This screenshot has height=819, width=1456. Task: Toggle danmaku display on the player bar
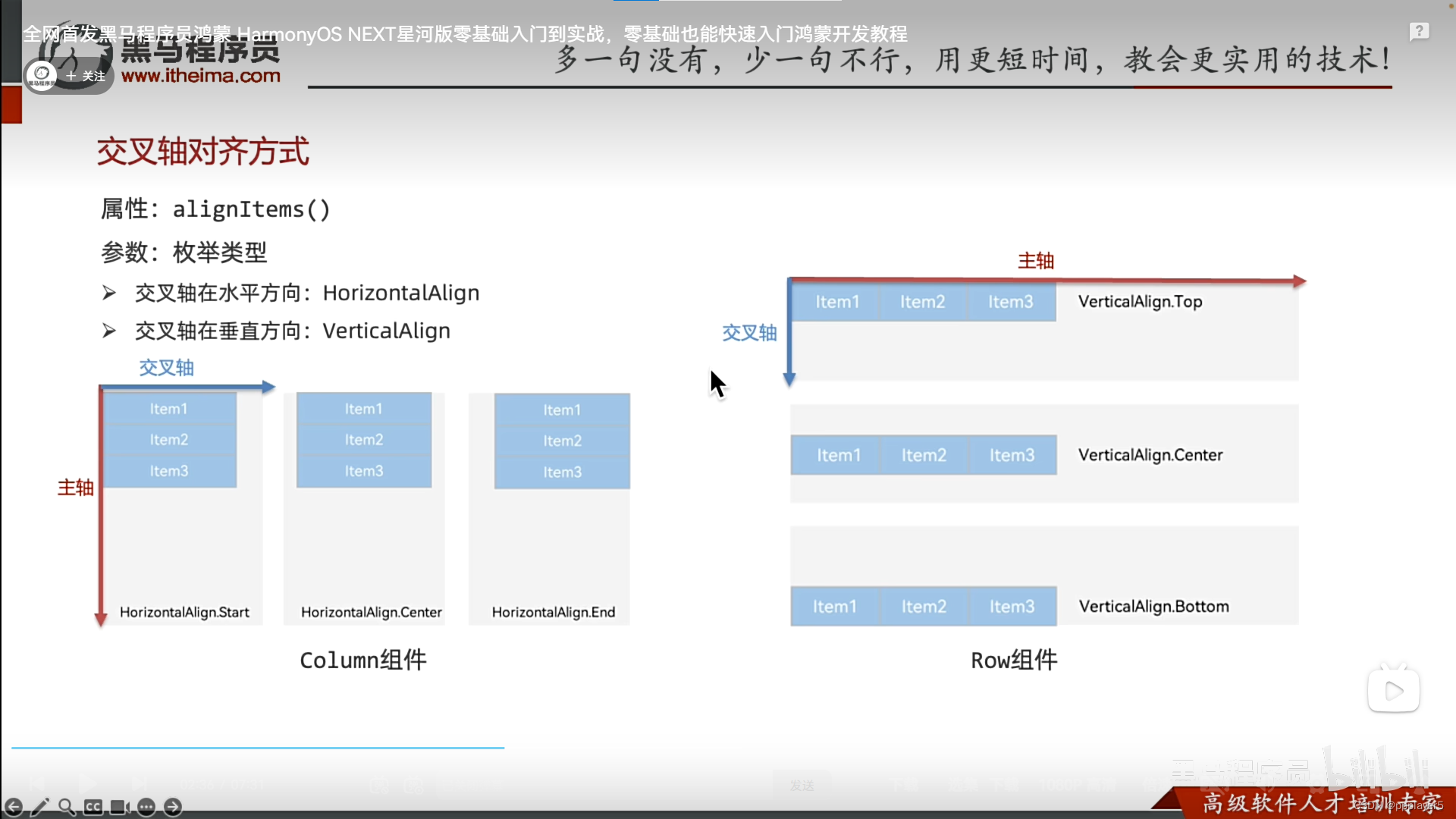[x=379, y=786]
